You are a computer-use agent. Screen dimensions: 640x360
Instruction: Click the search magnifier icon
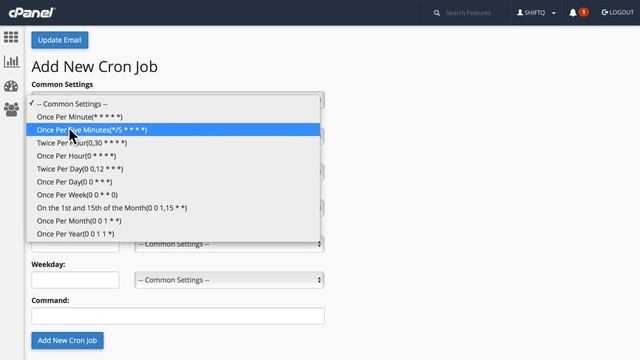click(437, 13)
